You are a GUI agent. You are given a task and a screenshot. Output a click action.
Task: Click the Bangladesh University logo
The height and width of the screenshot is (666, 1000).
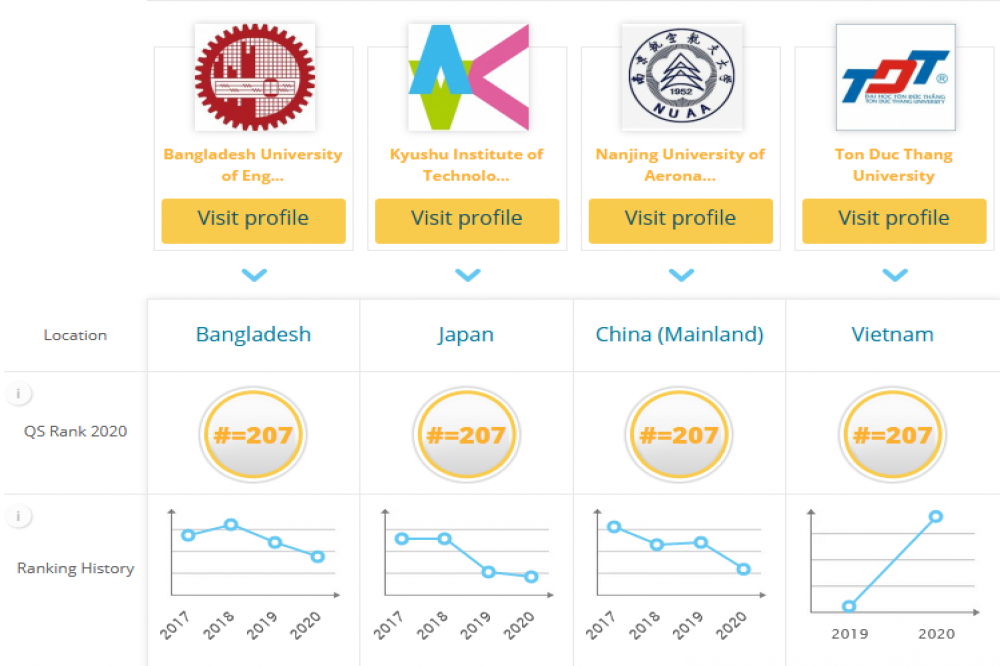tap(254, 78)
